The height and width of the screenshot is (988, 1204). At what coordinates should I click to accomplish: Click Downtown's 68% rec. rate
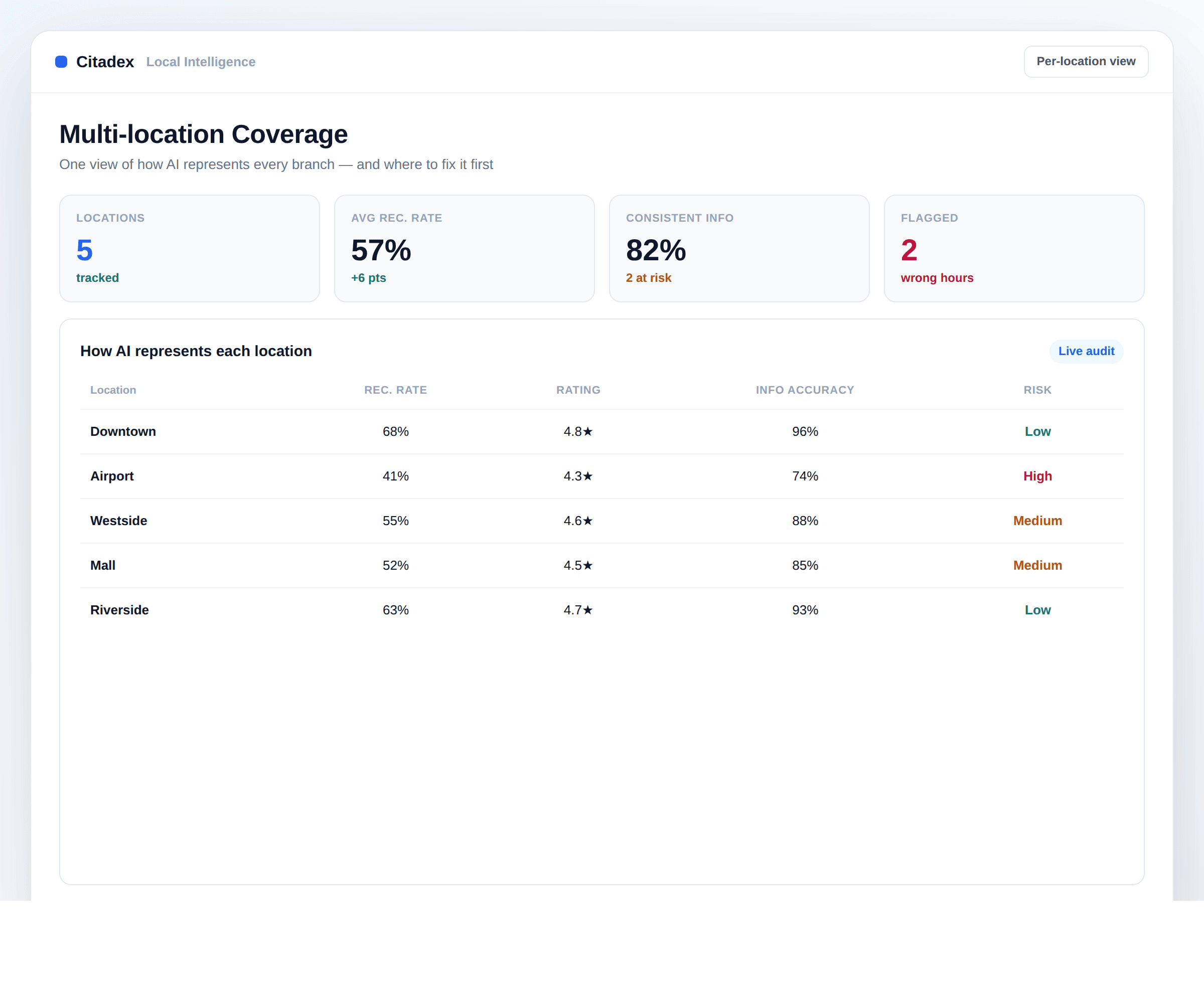[x=396, y=431]
